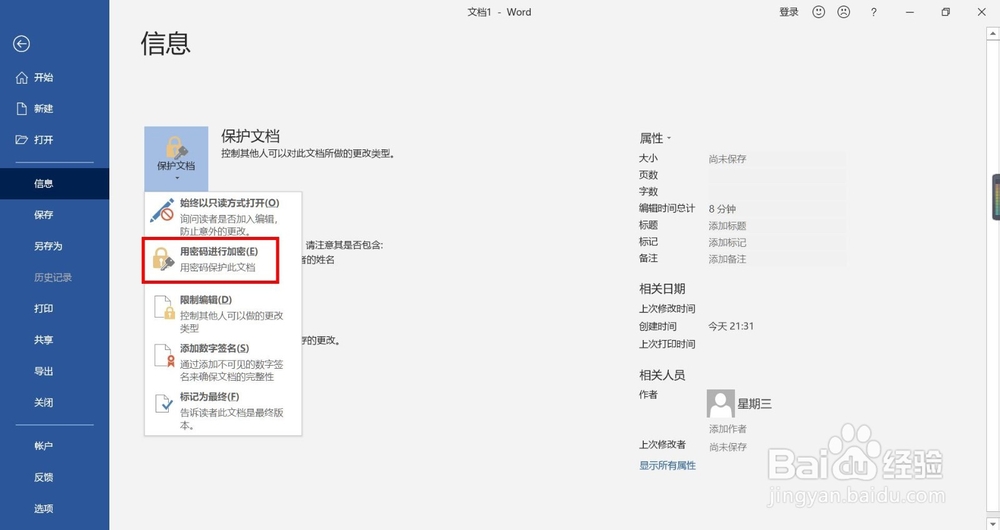Select the 信息 tab in sidebar
The width and height of the screenshot is (1000, 530).
[x=54, y=184]
